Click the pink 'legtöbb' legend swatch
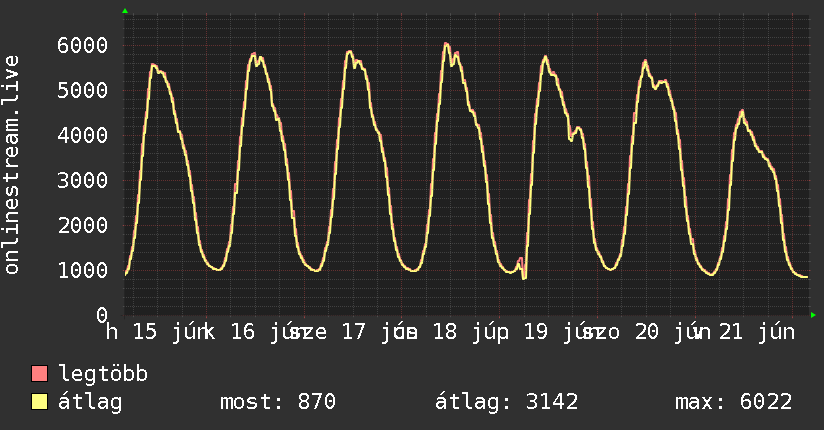This screenshot has height=430, width=824. 39,374
